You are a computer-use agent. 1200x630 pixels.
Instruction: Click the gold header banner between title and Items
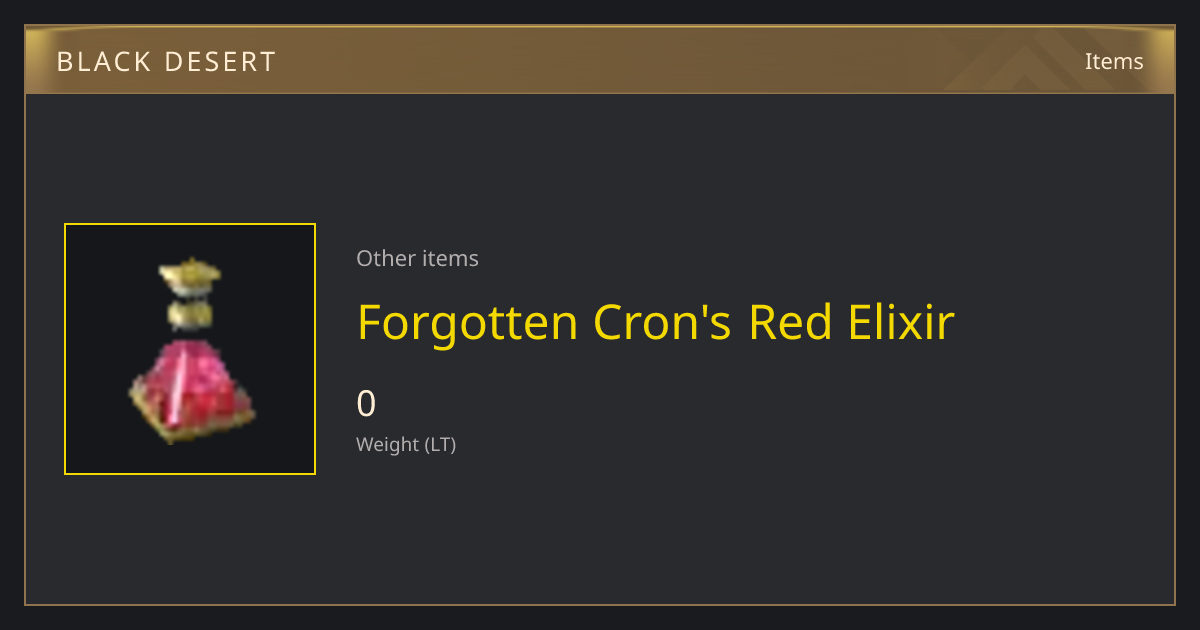680,61
